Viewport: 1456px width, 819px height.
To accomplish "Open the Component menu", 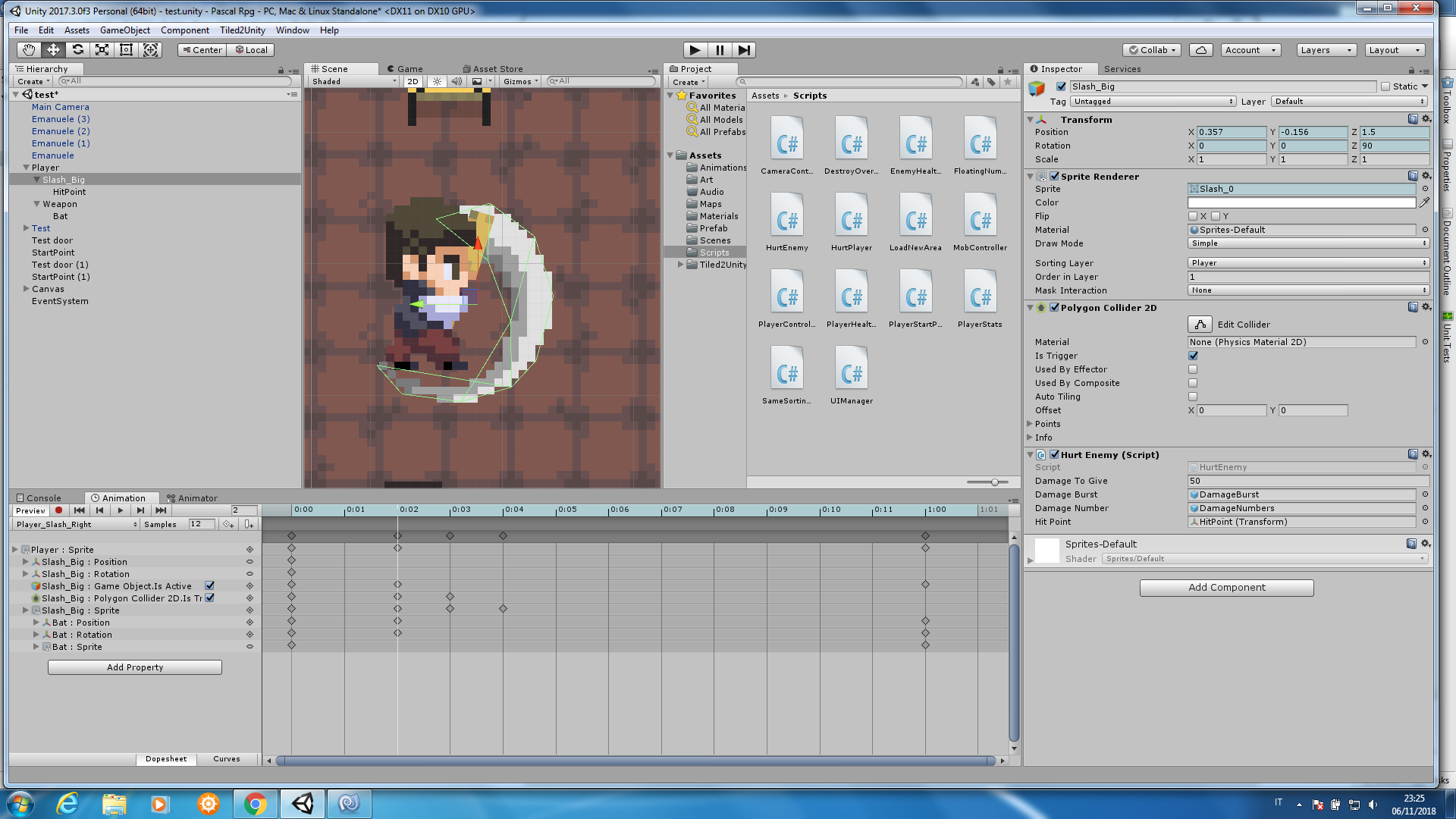I will (185, 30).
